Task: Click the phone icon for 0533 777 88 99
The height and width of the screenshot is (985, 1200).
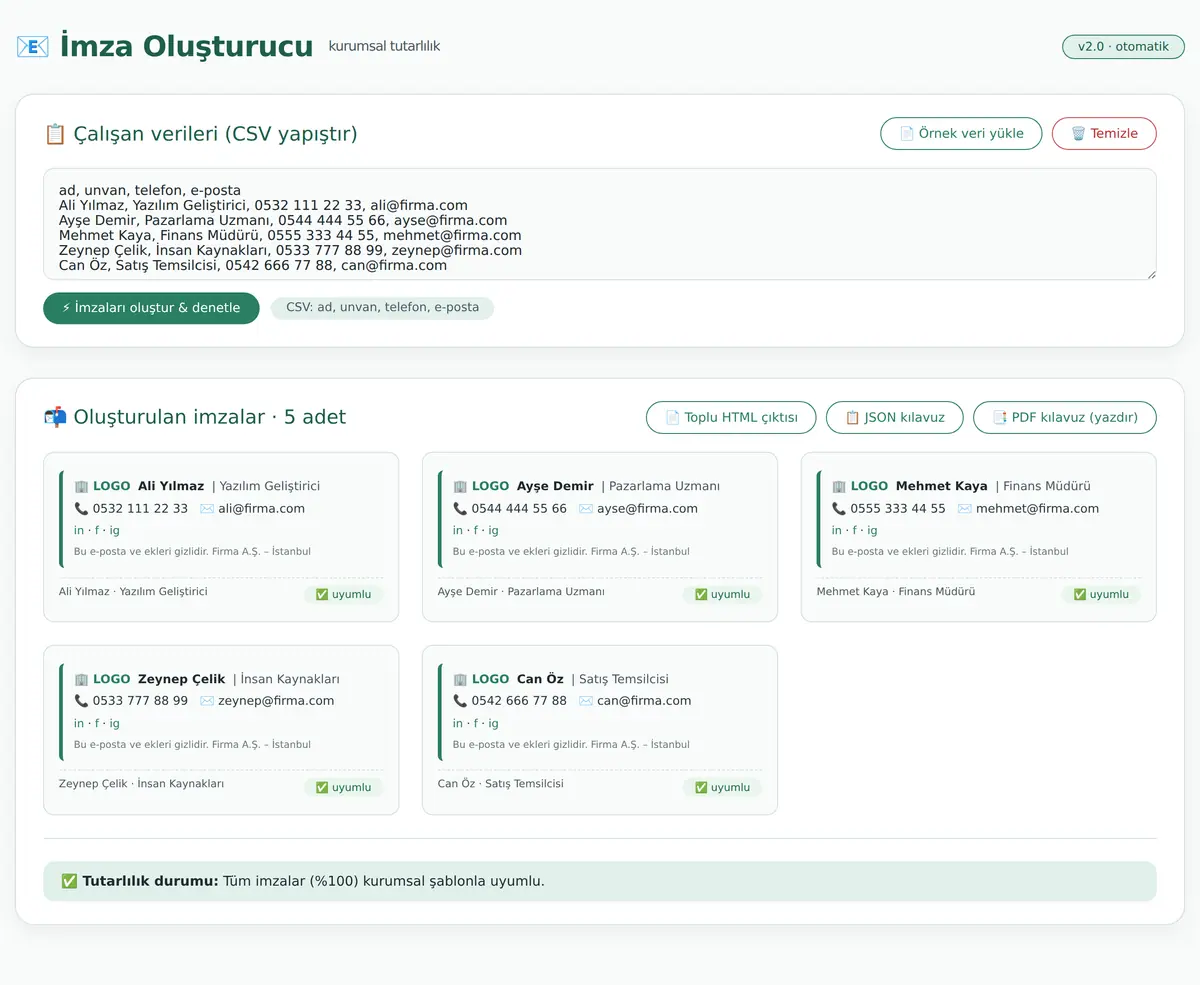Action: point(81,701)
